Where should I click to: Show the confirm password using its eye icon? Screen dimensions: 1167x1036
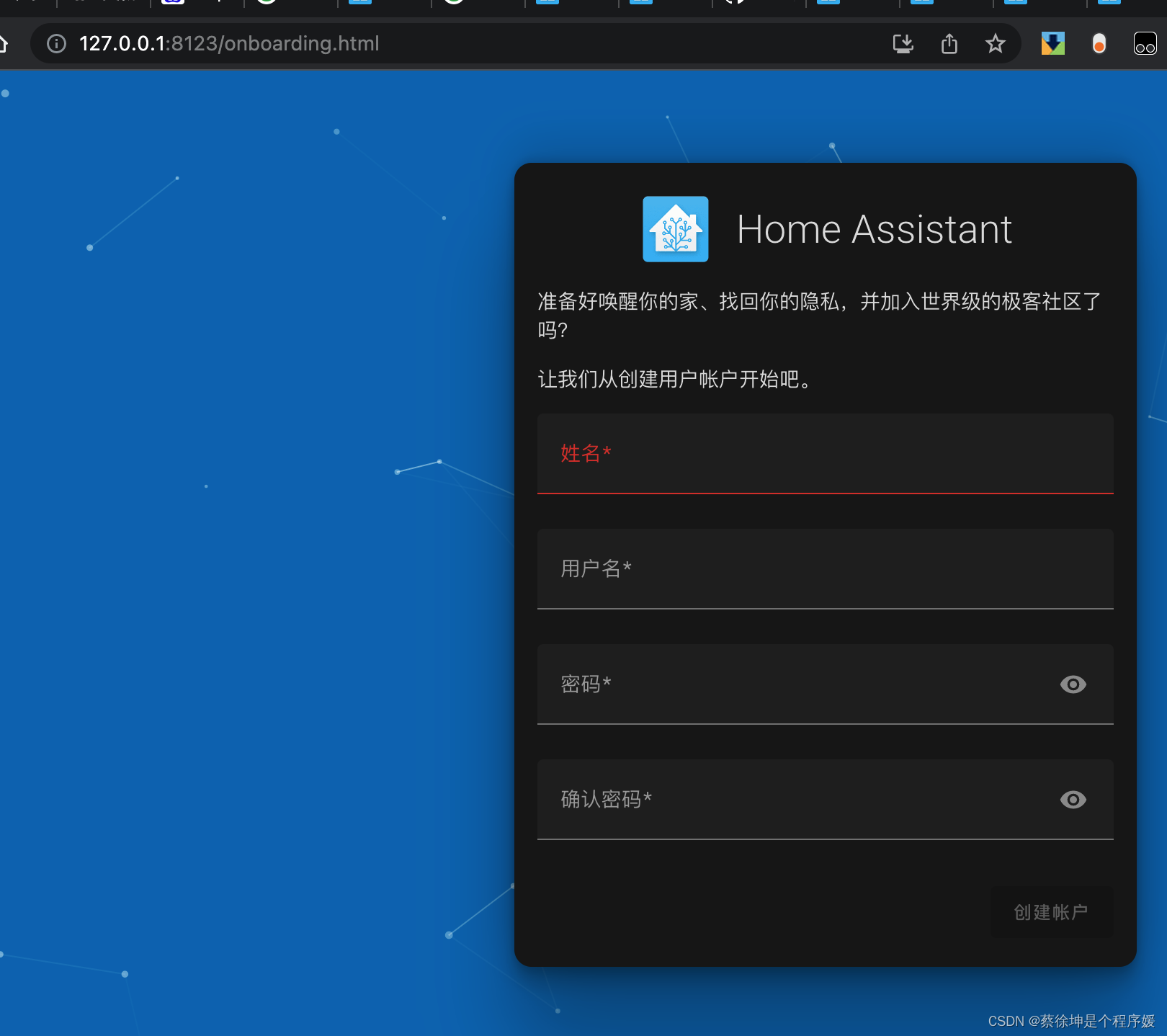click(x=1073, y=799)
